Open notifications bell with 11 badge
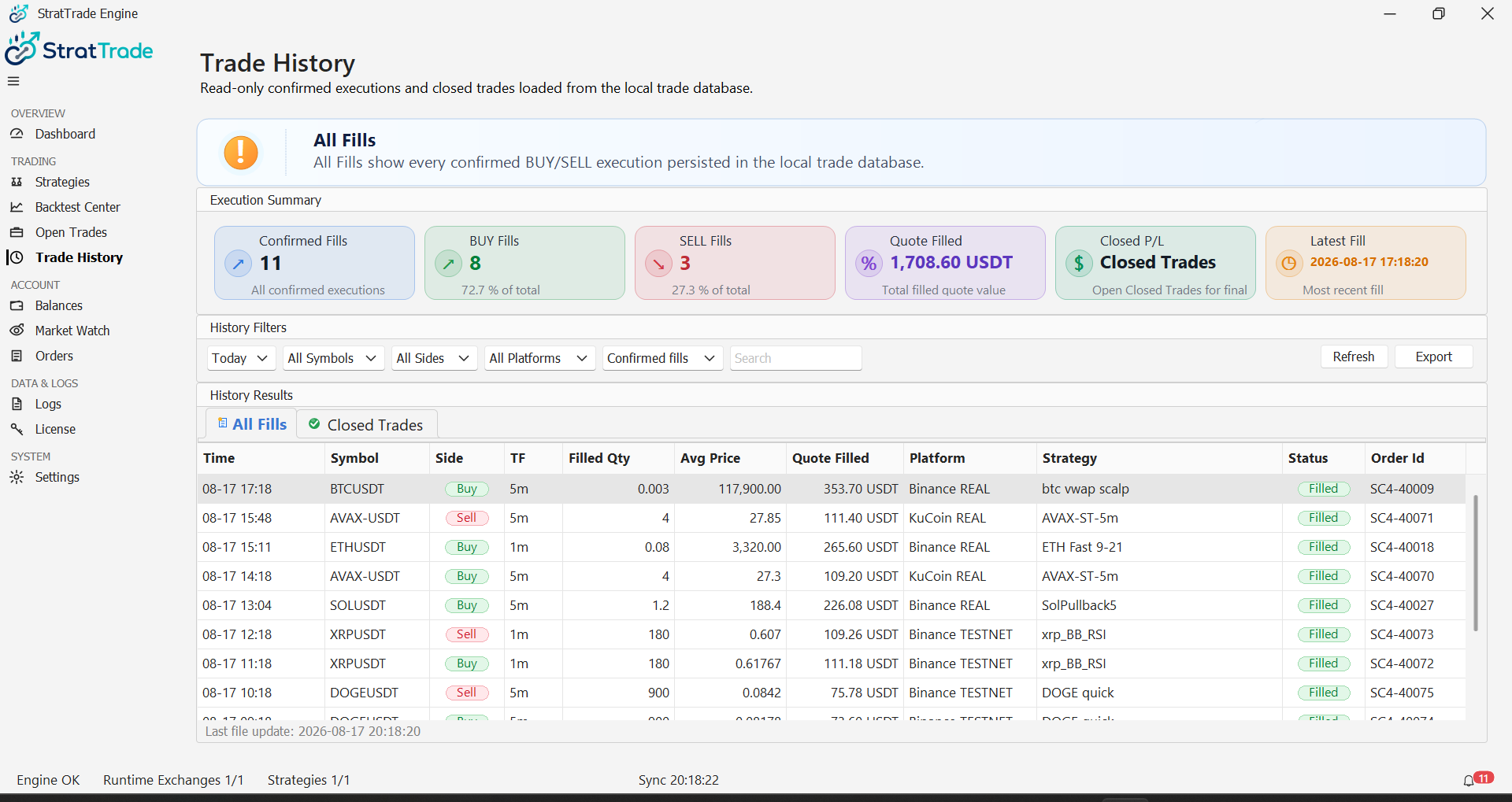 pyautogui.click(x=1477, y=779)
